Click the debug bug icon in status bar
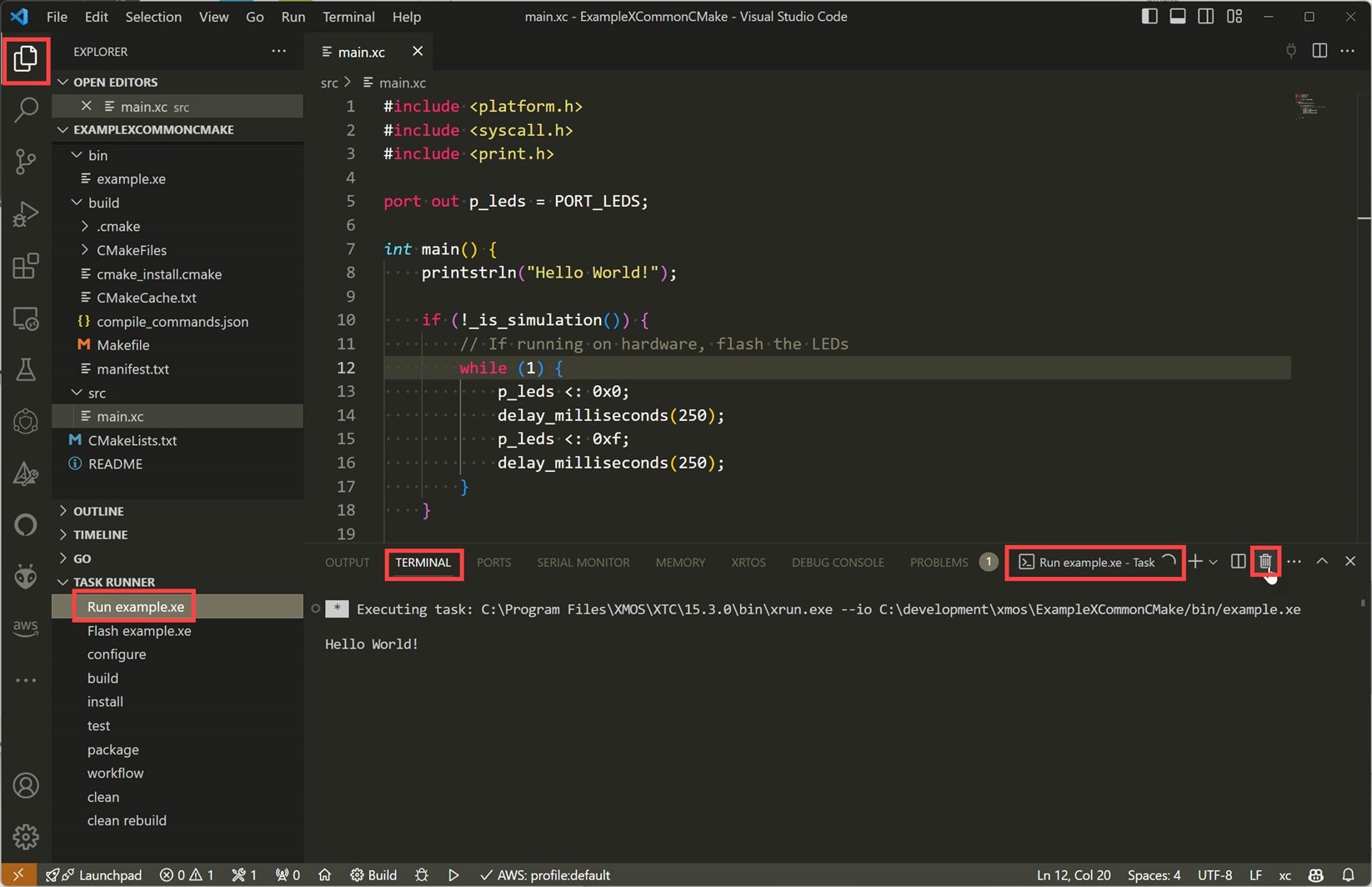The width and height of the screenshot is (1372, 887). click(x=422, y=875)
